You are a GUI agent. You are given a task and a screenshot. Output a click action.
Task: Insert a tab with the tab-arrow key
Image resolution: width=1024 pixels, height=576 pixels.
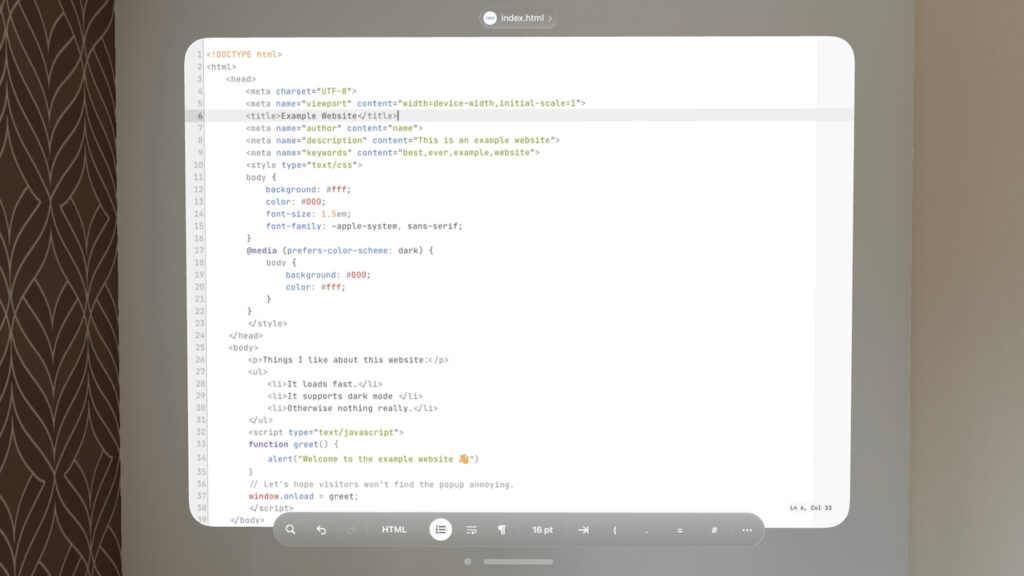coord(583,530)
